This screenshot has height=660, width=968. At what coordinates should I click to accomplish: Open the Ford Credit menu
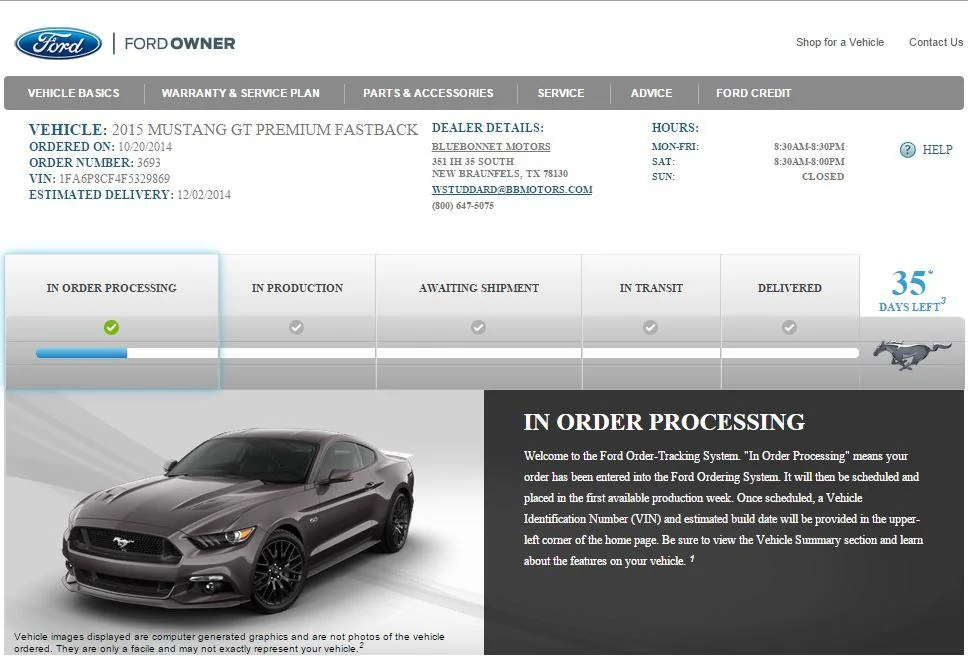pyautogui.click(x=753, y=93)
